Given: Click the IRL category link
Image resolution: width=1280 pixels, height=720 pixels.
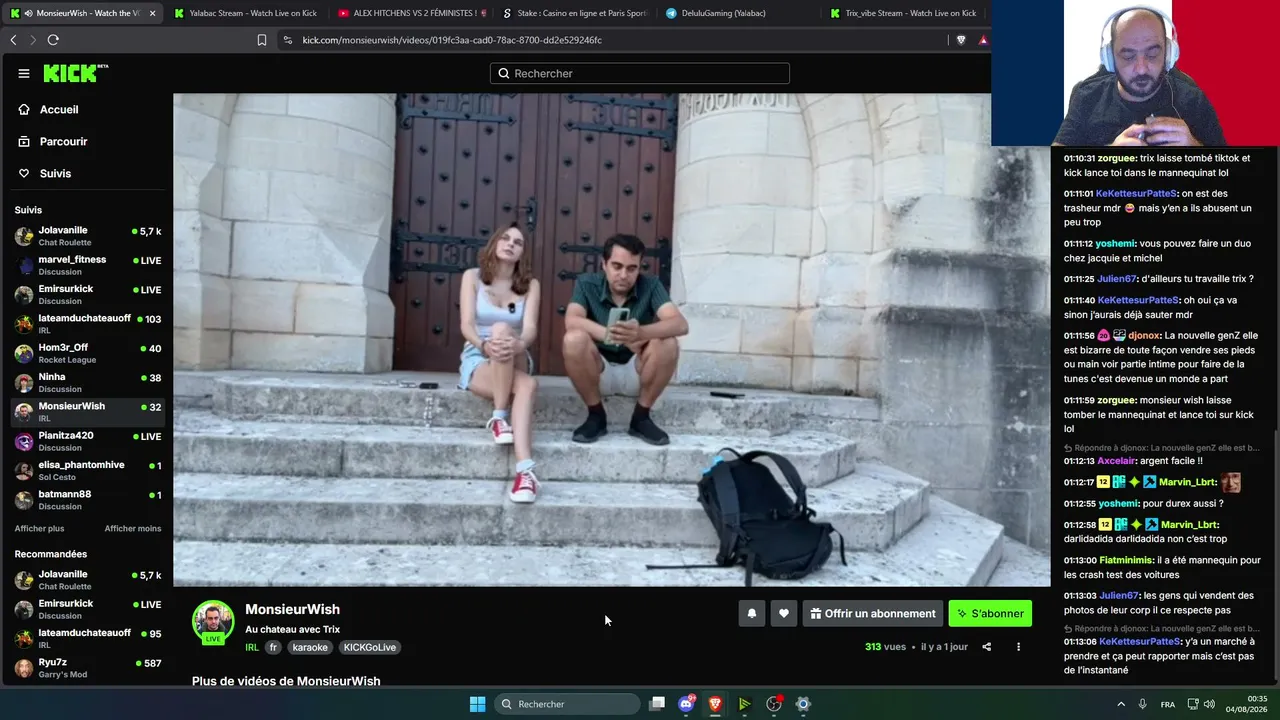Looking at the screenshot, I should pyautogui.click(x=252, y=647).
